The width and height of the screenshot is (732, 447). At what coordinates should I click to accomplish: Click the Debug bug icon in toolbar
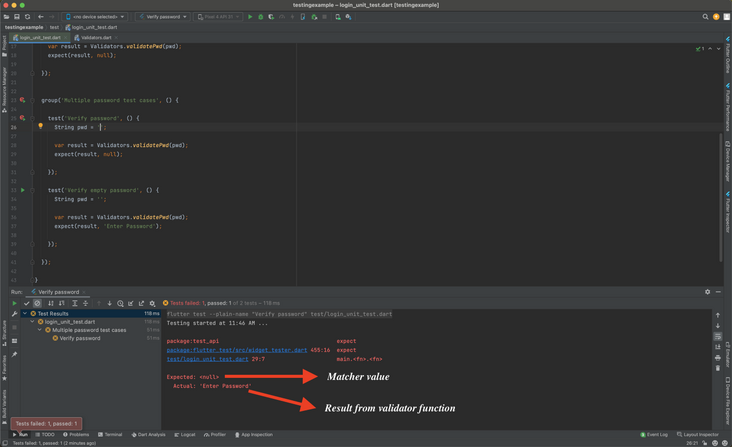click(261, 17)
